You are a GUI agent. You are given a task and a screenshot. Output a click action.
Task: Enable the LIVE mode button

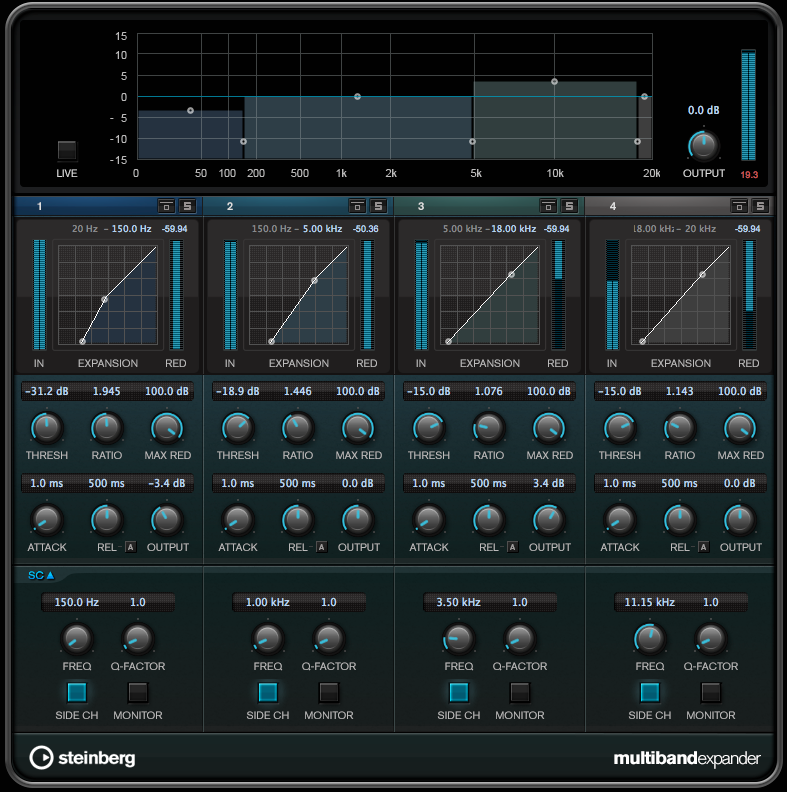pos(67,151)
